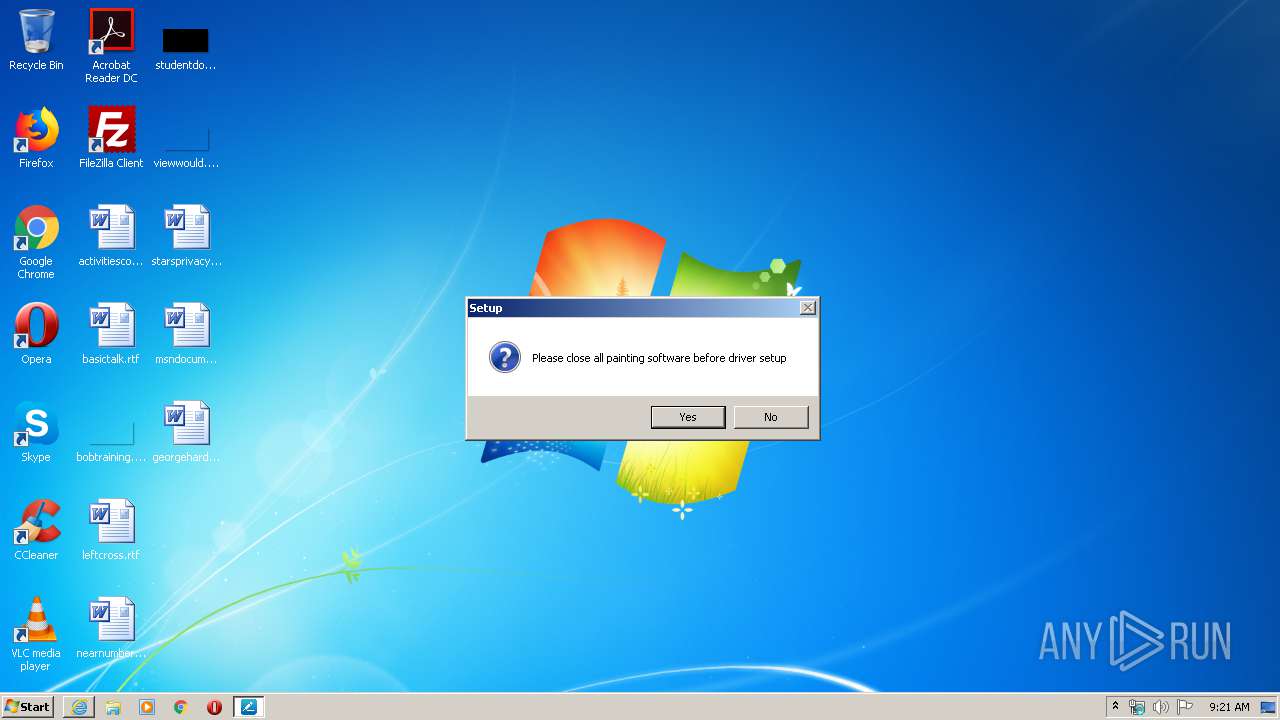1280x720 pixels.
Task: Select the georgehard... Word document
Action: (x=186, y=432)
